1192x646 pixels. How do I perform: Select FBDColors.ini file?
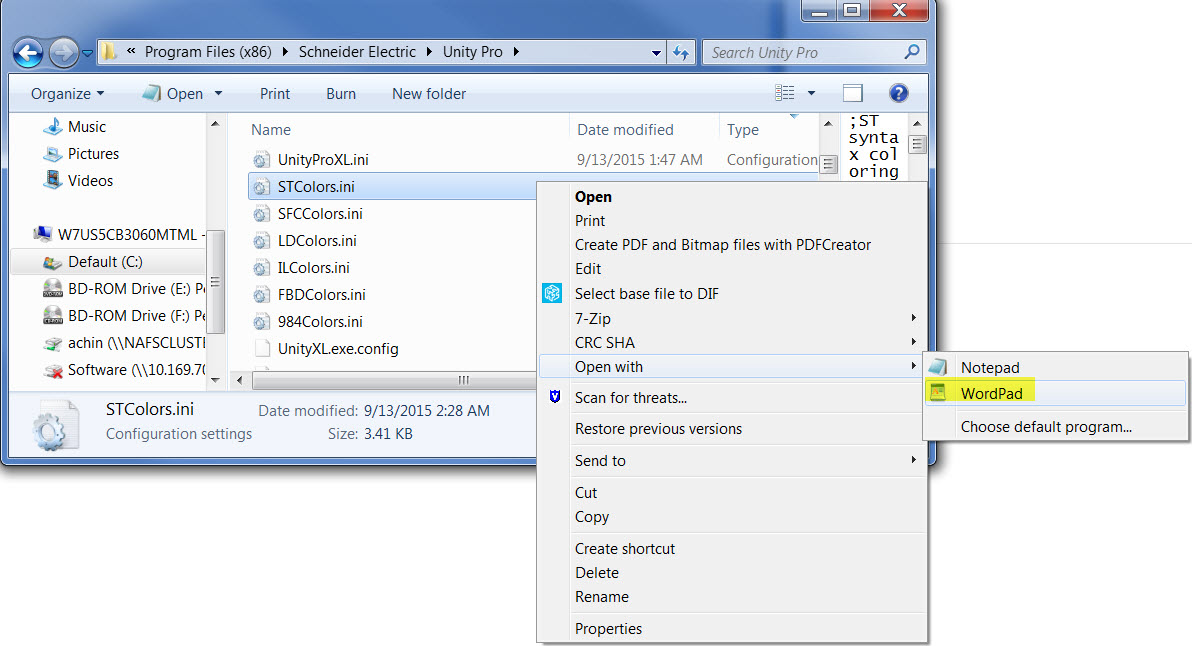(x=322, y=295)
